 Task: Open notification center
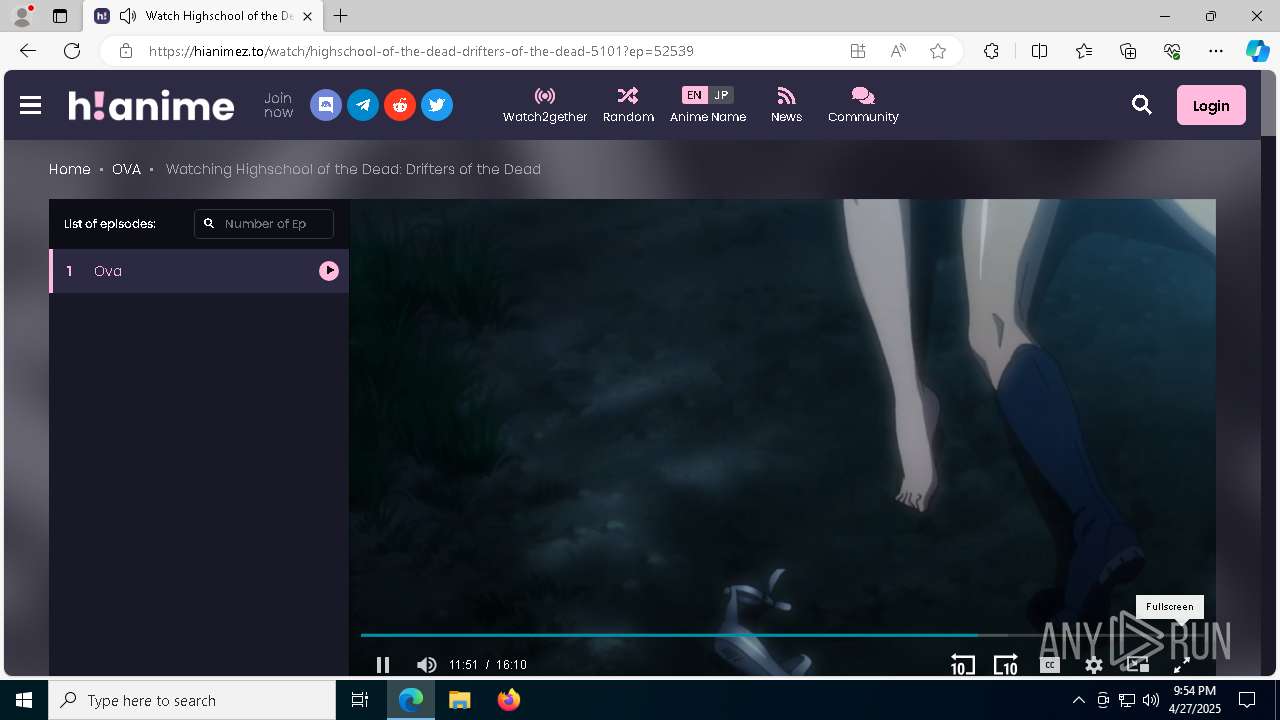[1247, 700]
